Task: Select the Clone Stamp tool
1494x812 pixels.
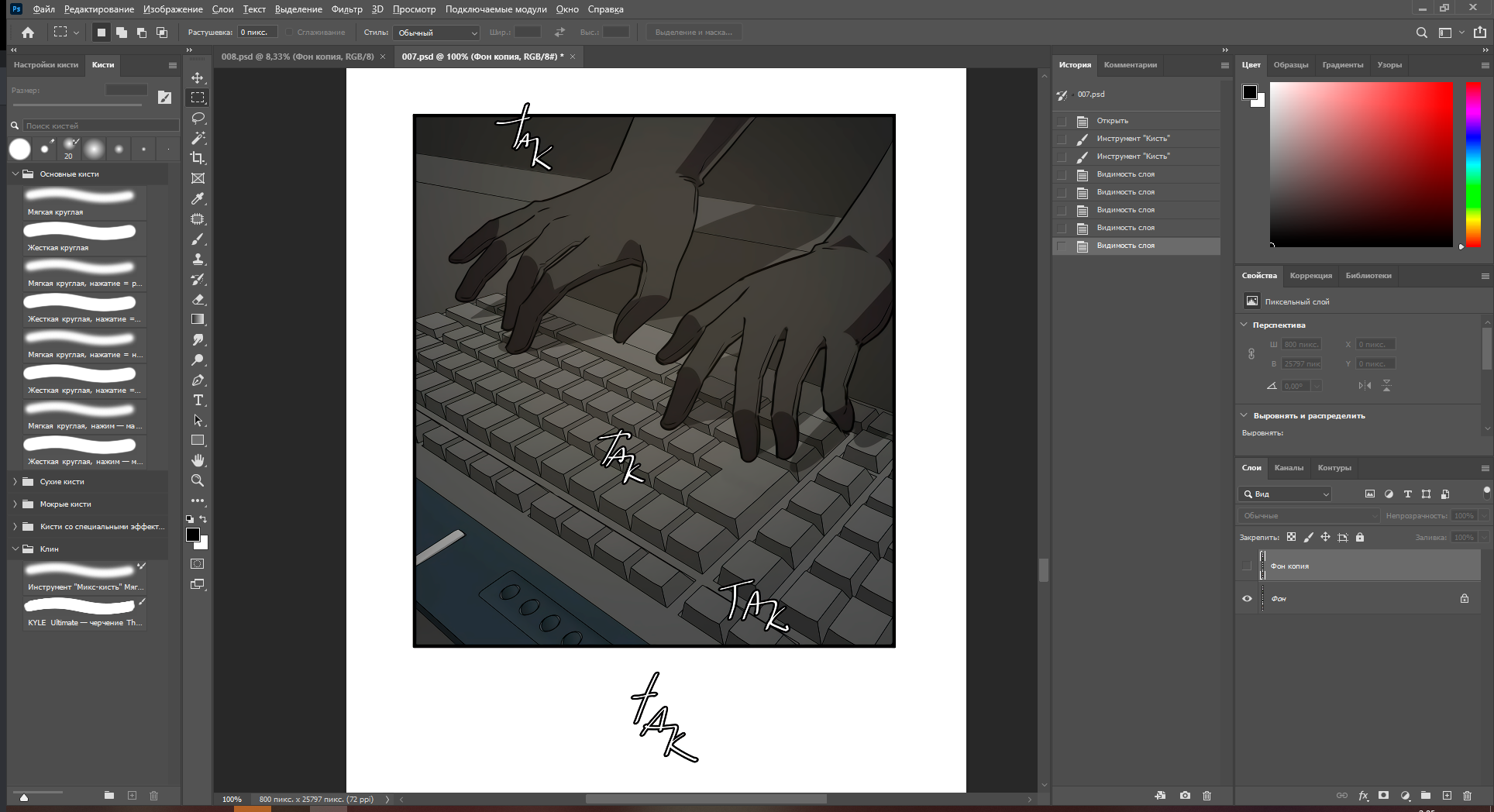Action: click(x=198, y=259)
